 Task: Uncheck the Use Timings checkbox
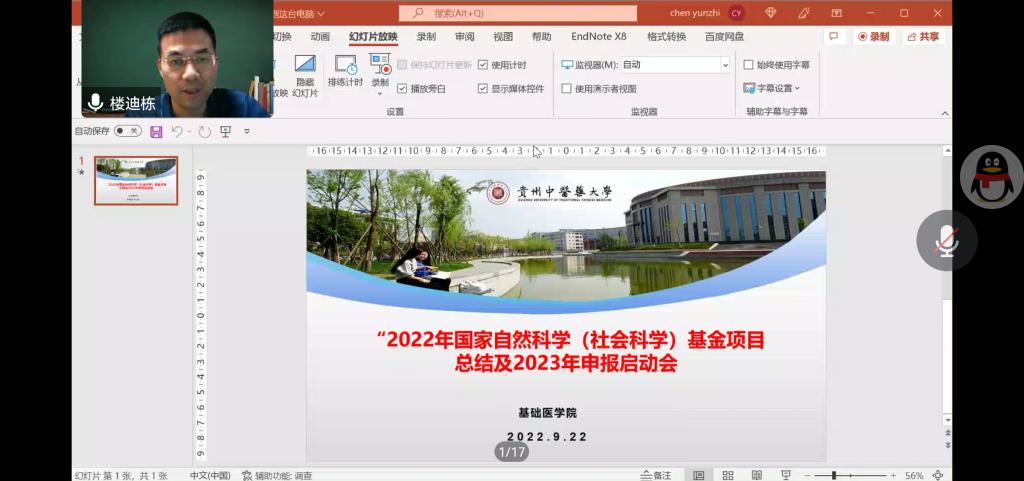pos(483,65)
